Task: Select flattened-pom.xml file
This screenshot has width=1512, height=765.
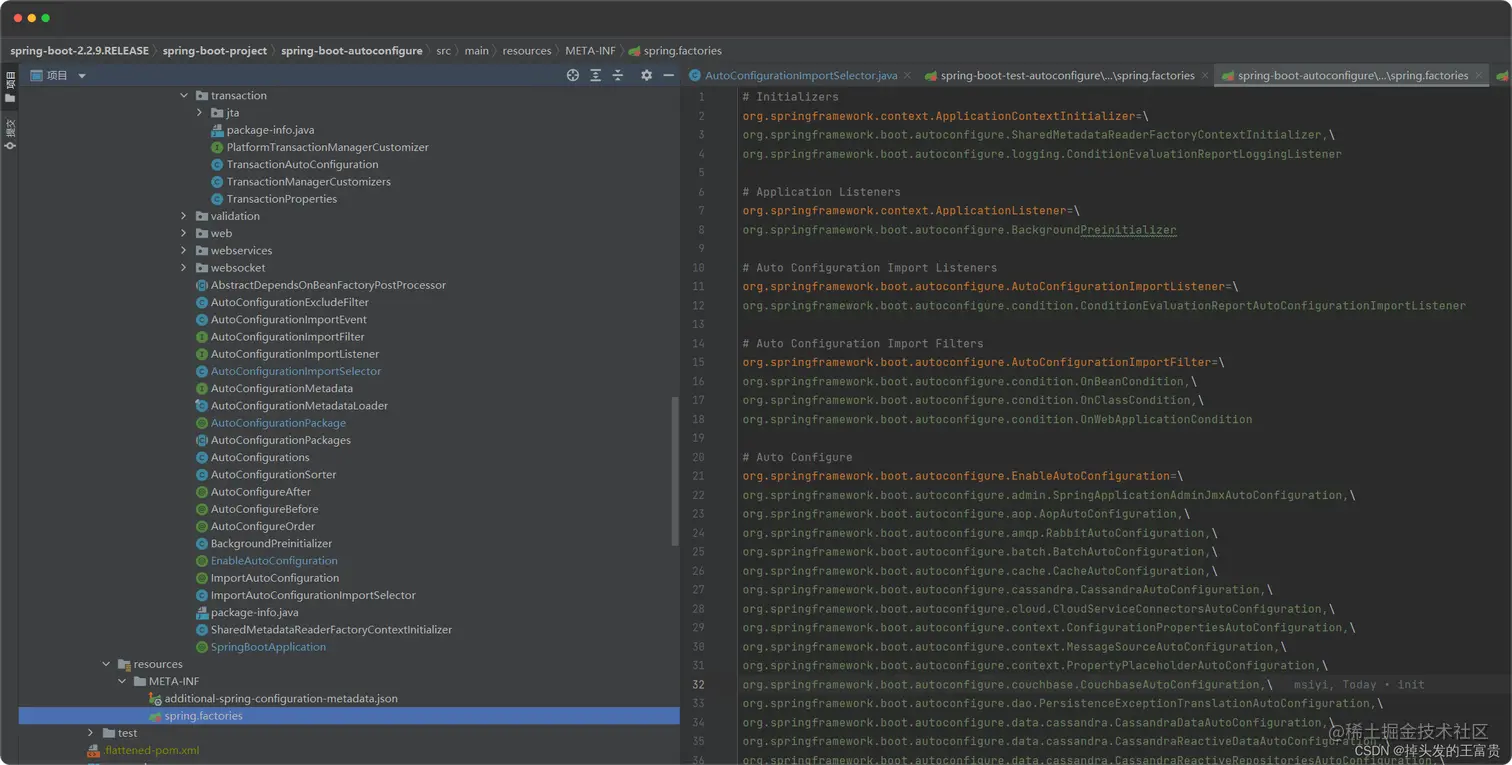Action: tap(152, 750)
